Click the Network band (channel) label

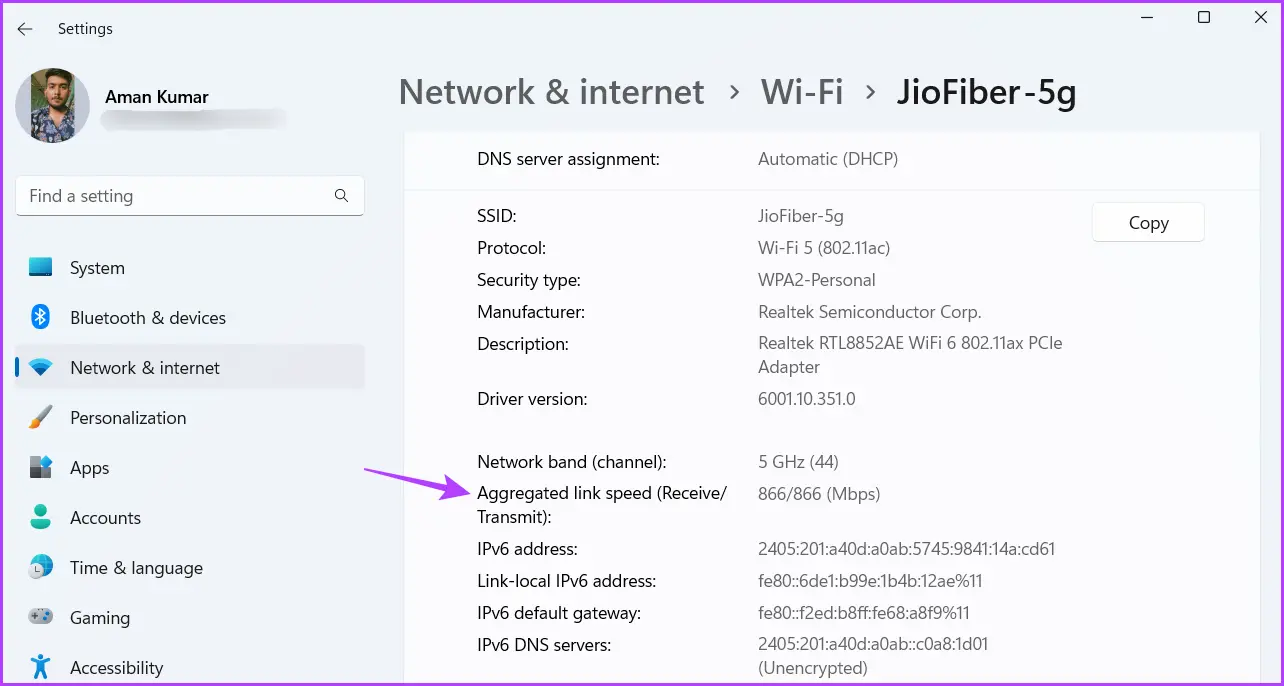tap(572, 462)
